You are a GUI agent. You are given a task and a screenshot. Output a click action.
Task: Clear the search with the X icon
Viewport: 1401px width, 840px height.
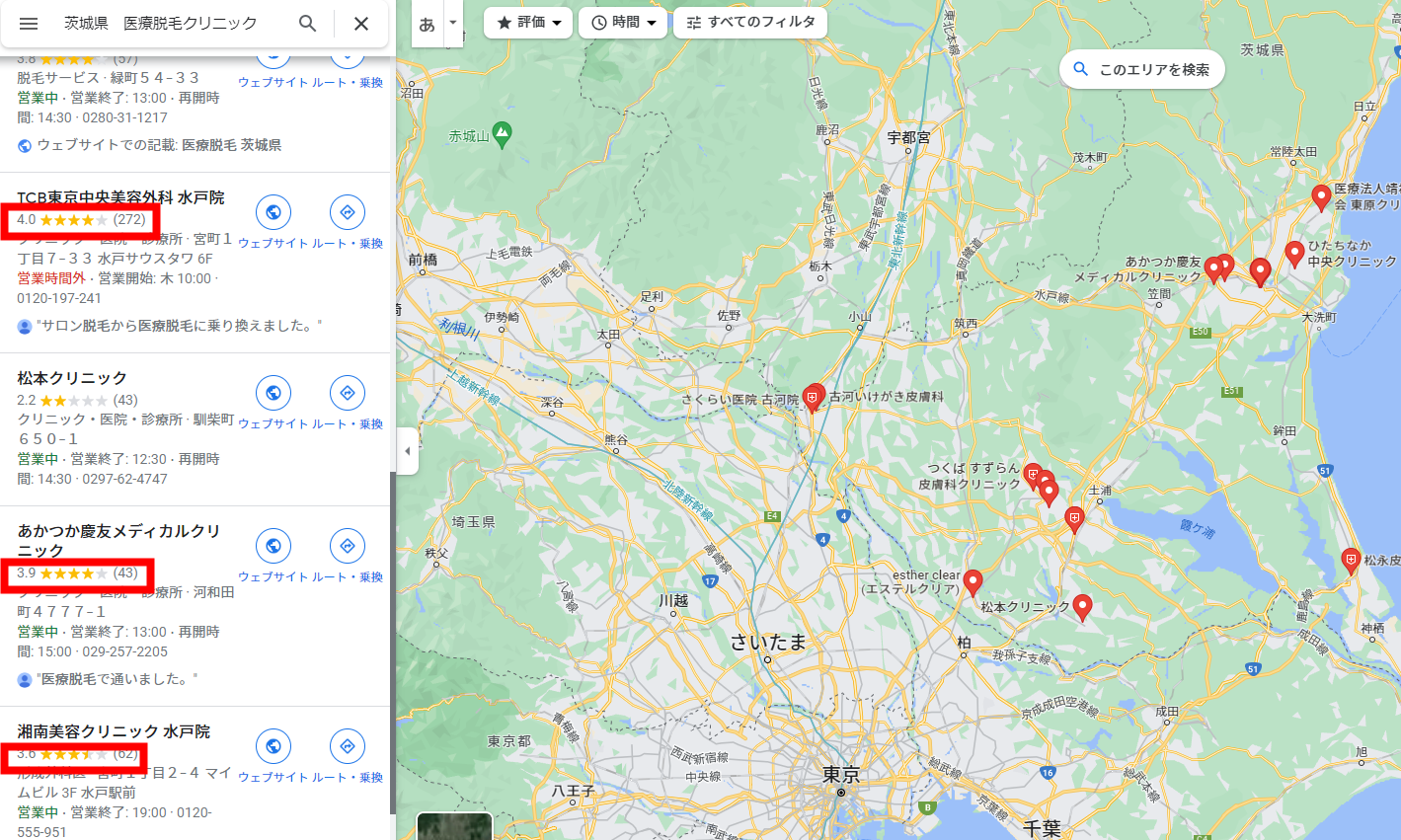pyautogui.click(x=361, y=24)
